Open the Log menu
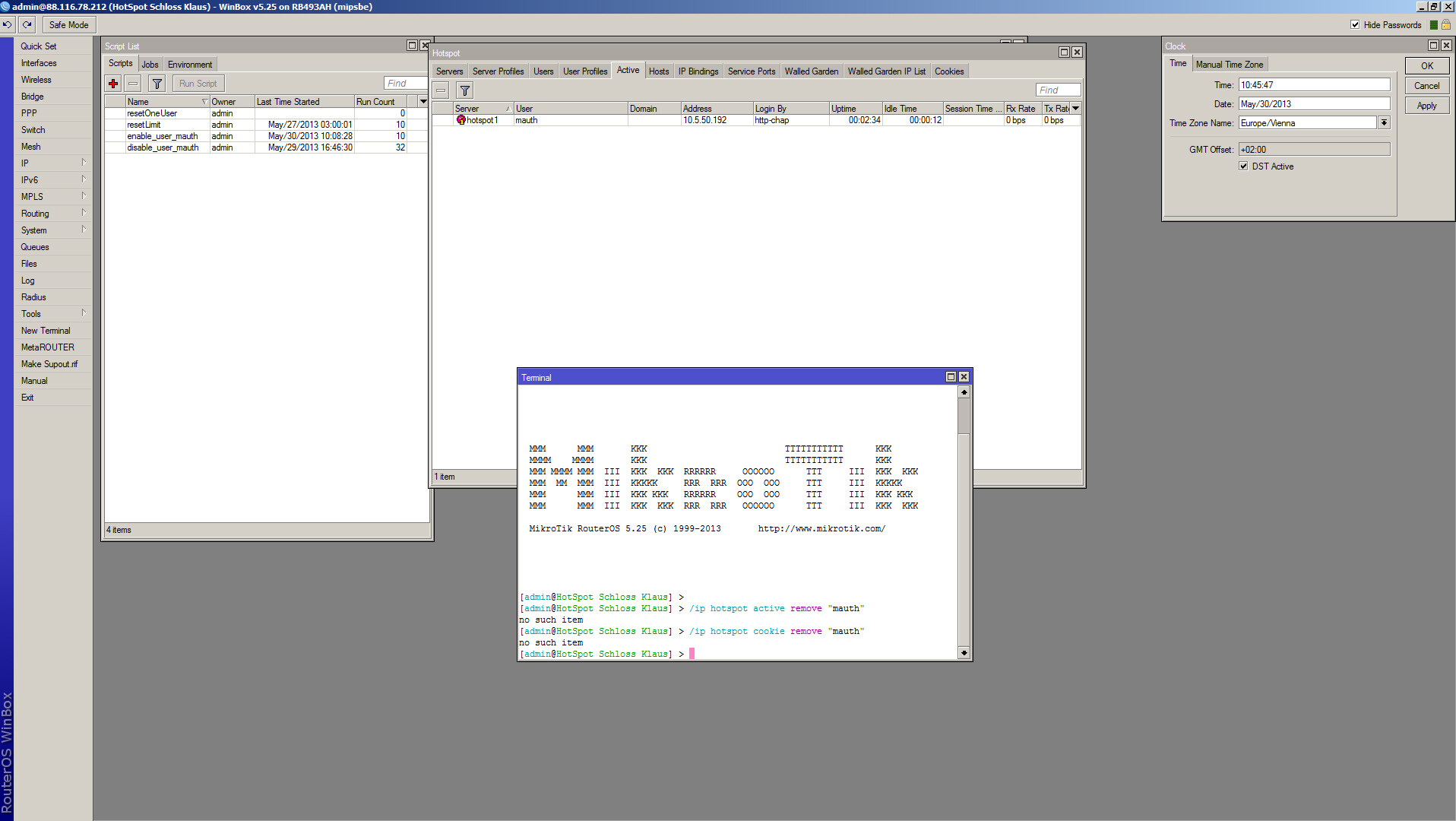The height and width of the screenshot is (821, 1456). tap(52, 281)
